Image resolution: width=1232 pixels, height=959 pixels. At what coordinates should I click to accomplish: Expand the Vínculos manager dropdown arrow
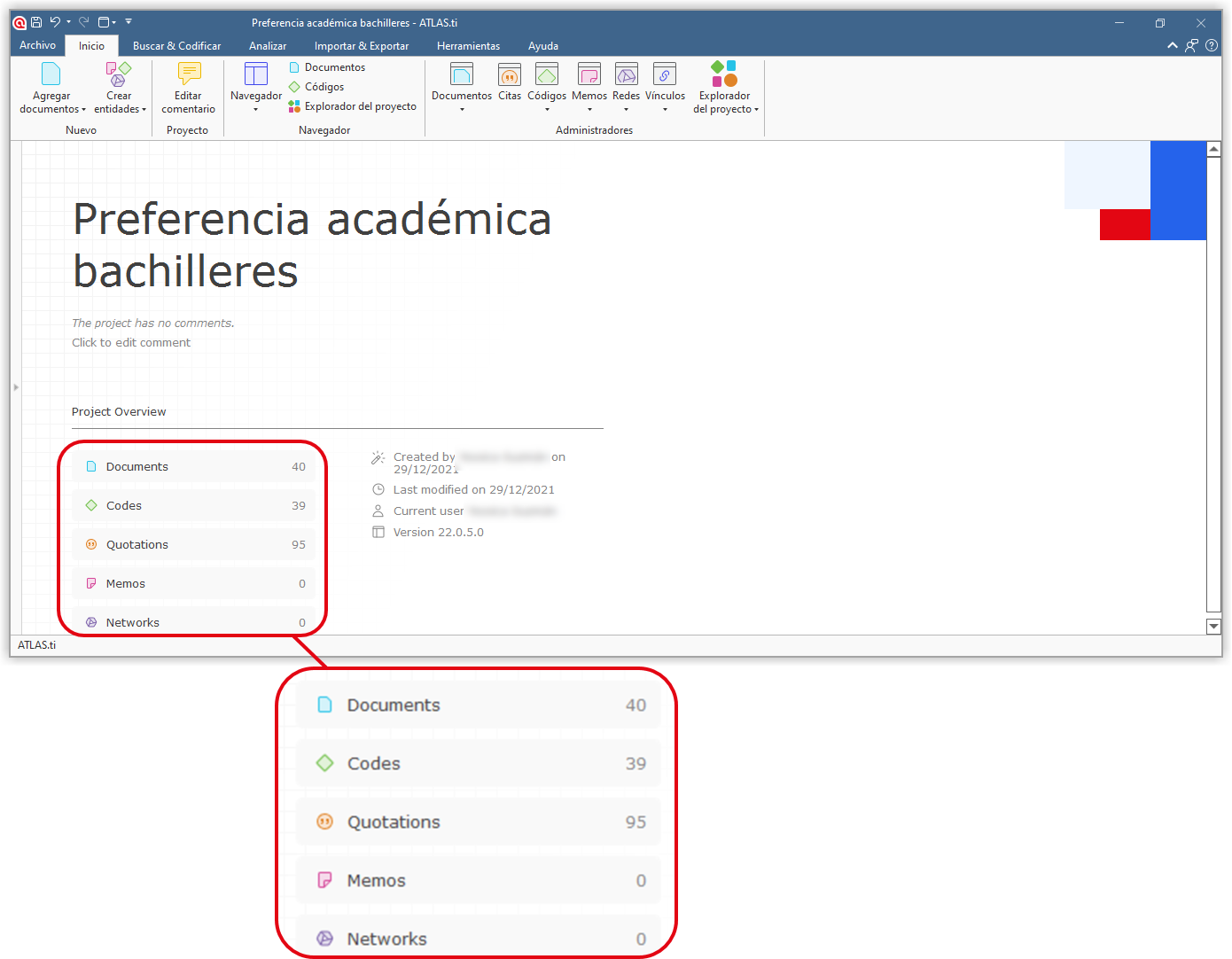coord(665,110)
